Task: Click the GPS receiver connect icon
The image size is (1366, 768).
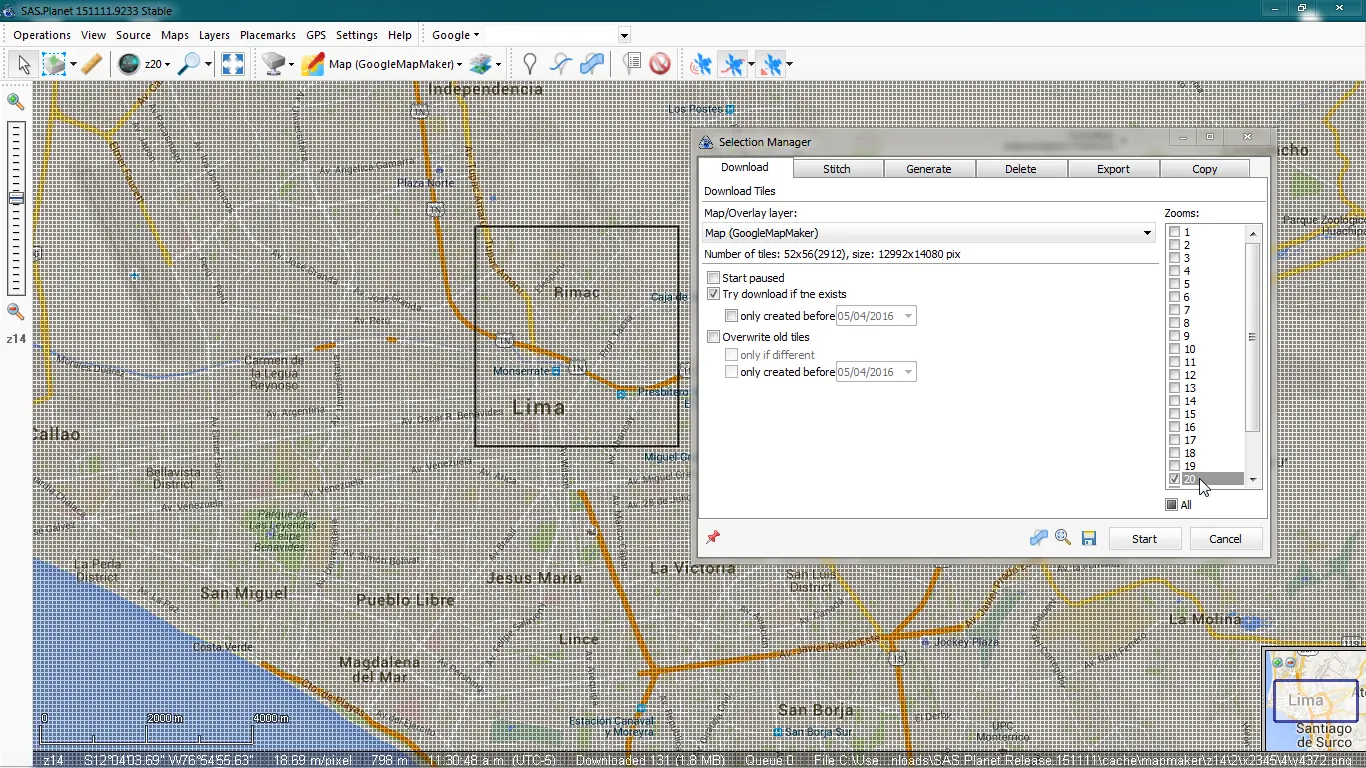Action: (702, 64)
